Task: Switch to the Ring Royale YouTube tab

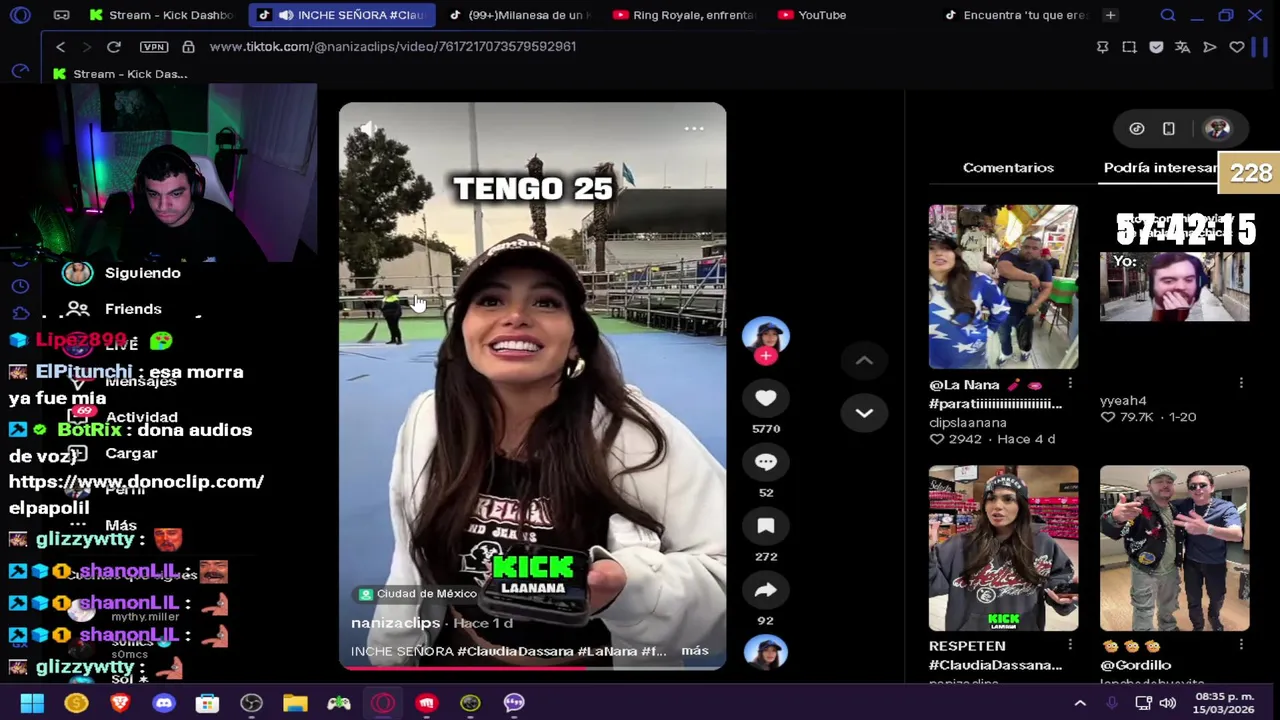Action: pyautogui.click(x=685, y=15)
